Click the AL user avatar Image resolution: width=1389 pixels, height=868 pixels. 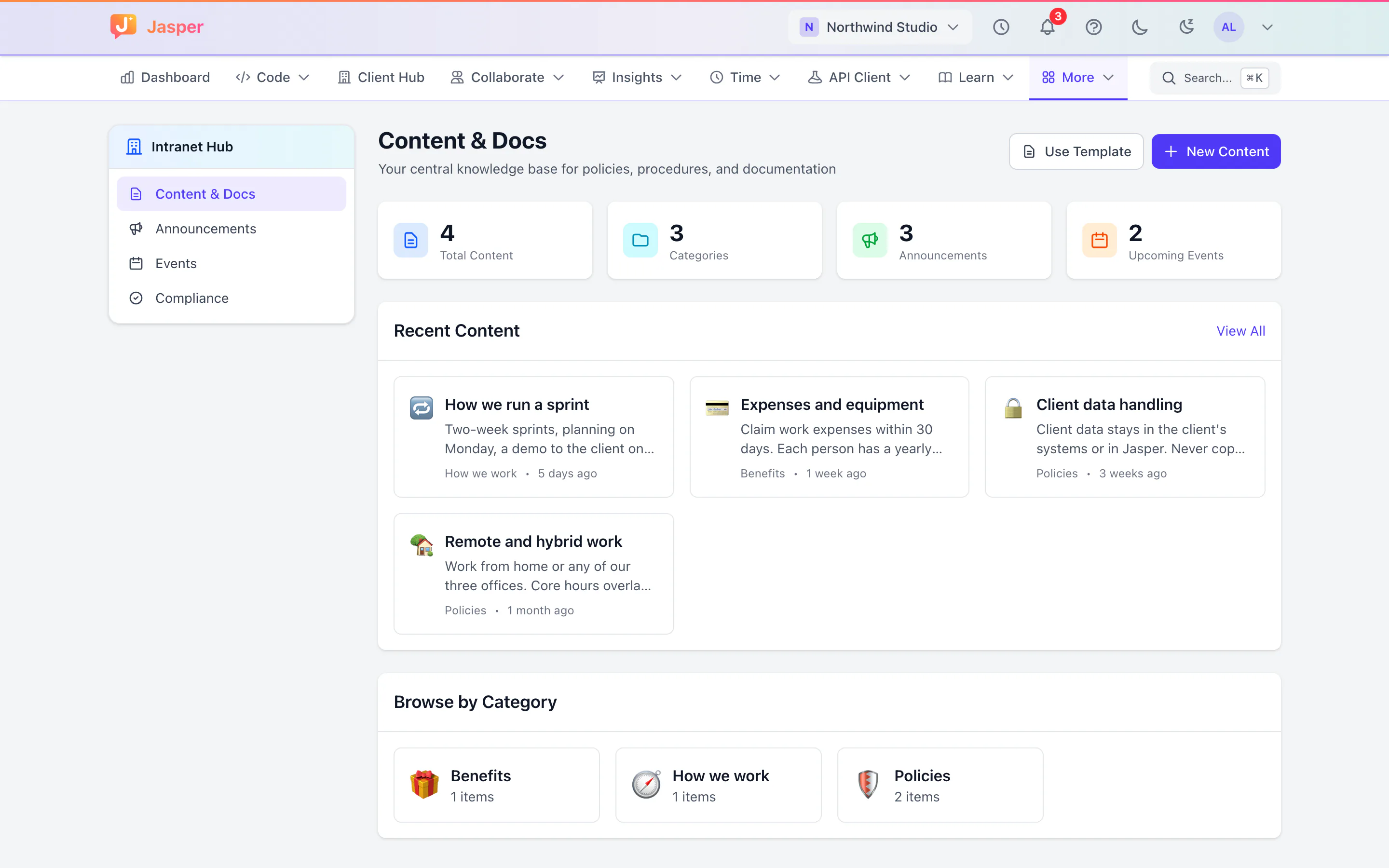click(x=1228, y=27)
